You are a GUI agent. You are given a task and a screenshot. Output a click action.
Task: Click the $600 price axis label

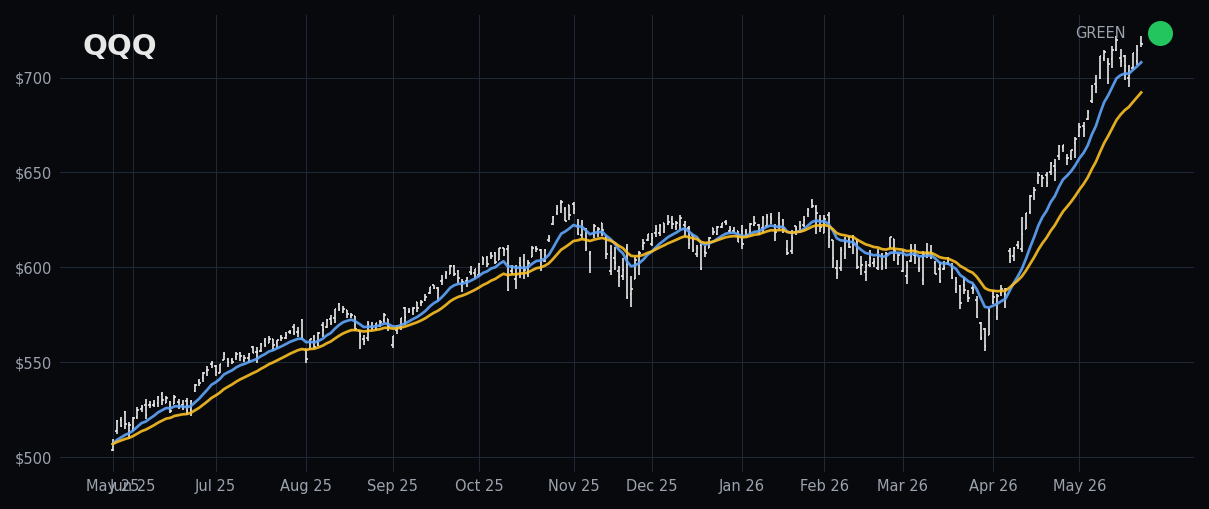[x=32, y=268]
